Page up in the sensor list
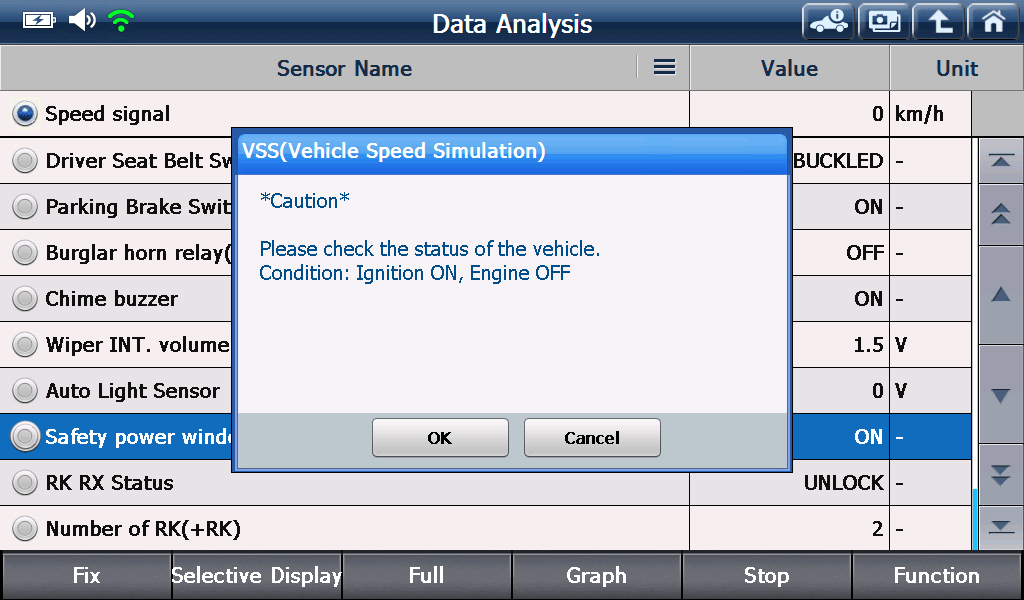Screen dimensions: 1024x600 coord(1000,213)
